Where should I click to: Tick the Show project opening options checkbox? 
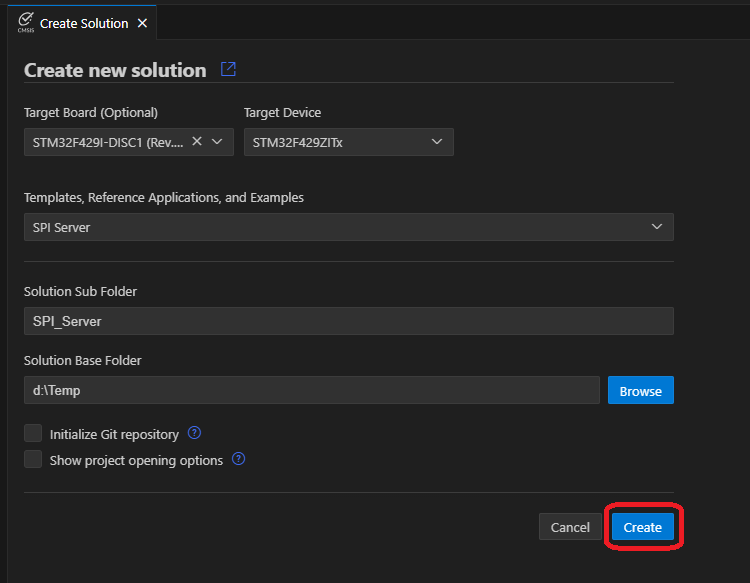coord(34,460)
